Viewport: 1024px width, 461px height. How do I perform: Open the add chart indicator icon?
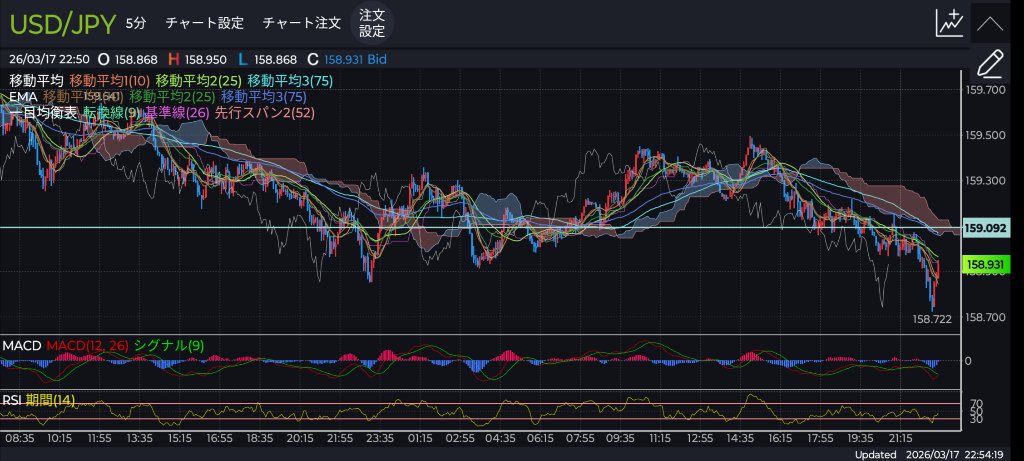coord(948,23)
